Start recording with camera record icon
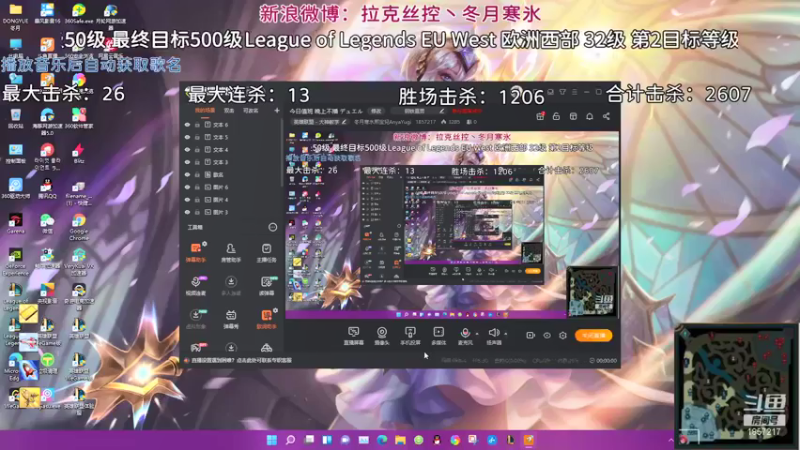 (530, 335)
